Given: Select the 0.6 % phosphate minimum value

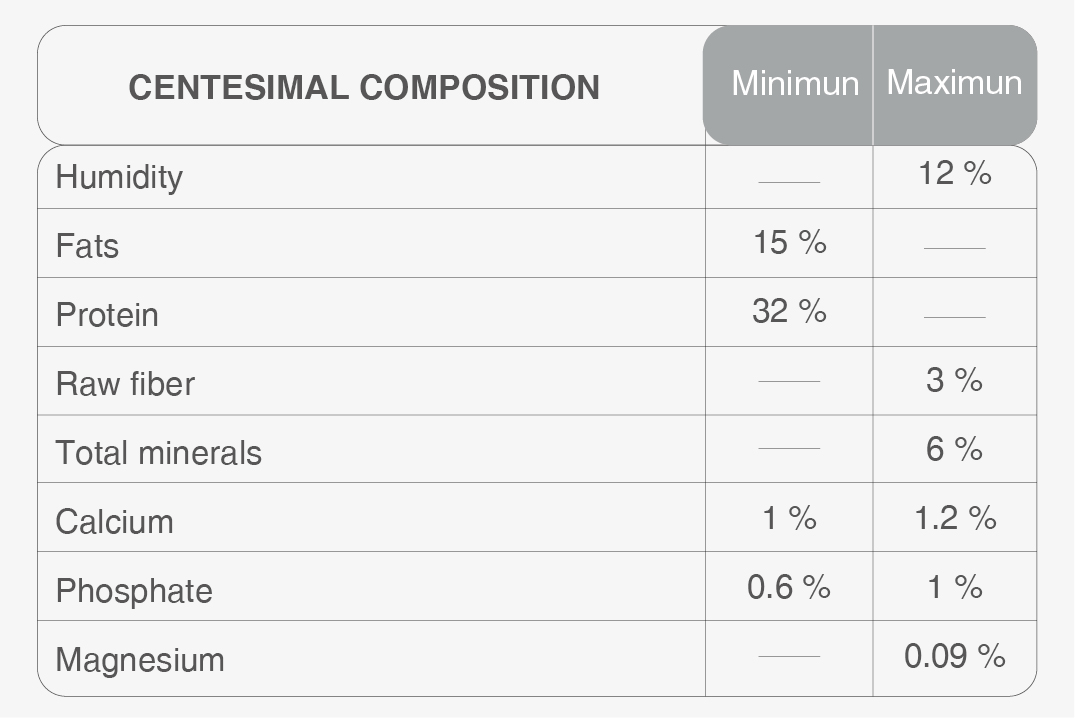Looking at the screenshot, I should (789, 587).
